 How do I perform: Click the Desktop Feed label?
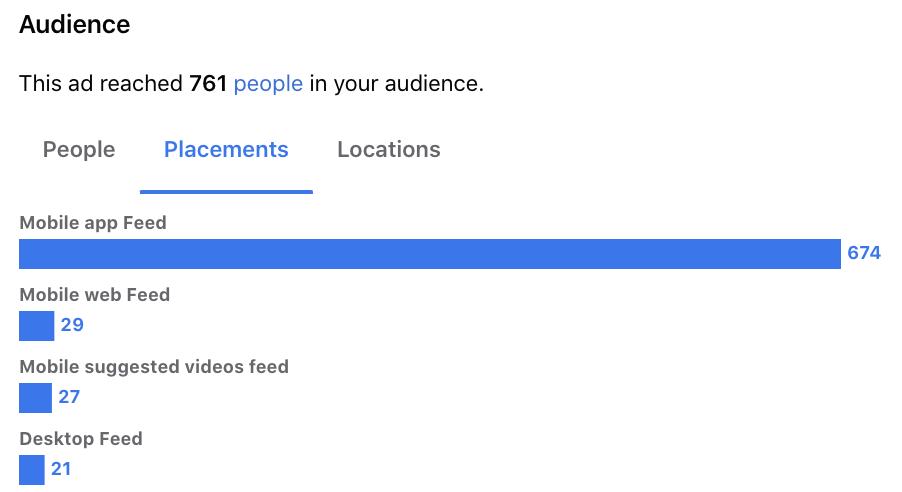81,438
